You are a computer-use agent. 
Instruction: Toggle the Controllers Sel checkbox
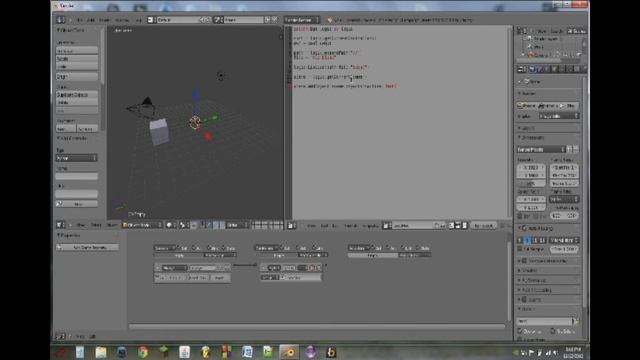(282, 248)
